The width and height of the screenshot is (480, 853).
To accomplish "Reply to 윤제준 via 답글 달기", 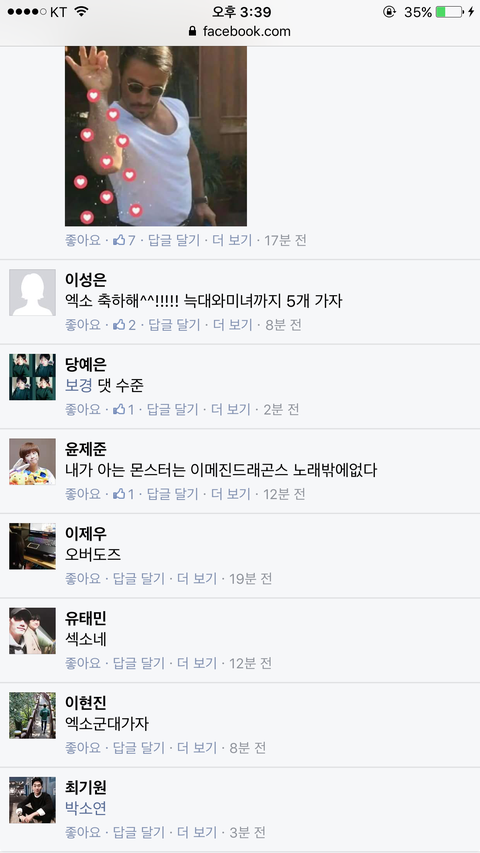I will pos(173,494).
